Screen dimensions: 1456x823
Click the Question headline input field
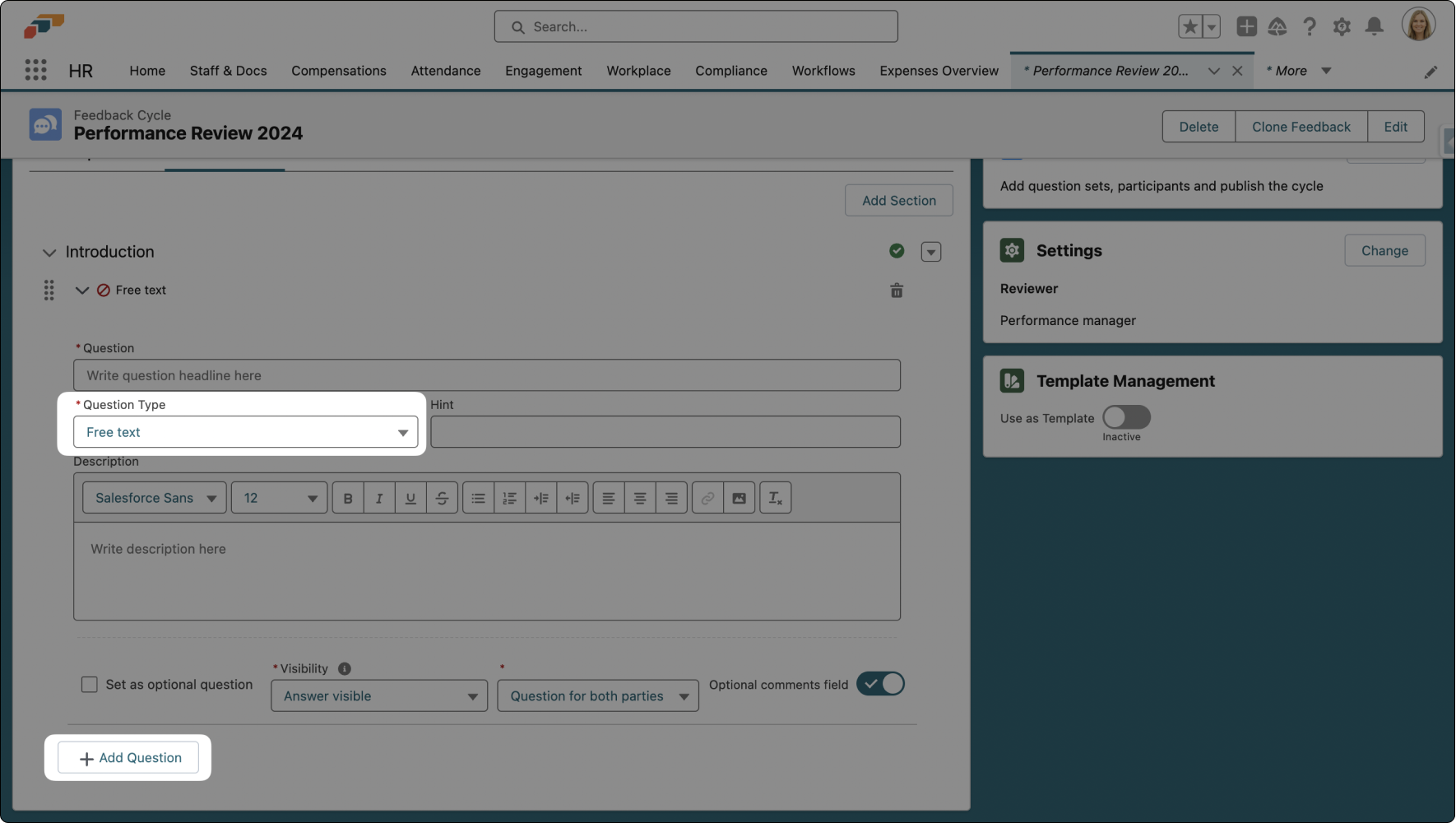pyautogui.click(x=486, y=375)
